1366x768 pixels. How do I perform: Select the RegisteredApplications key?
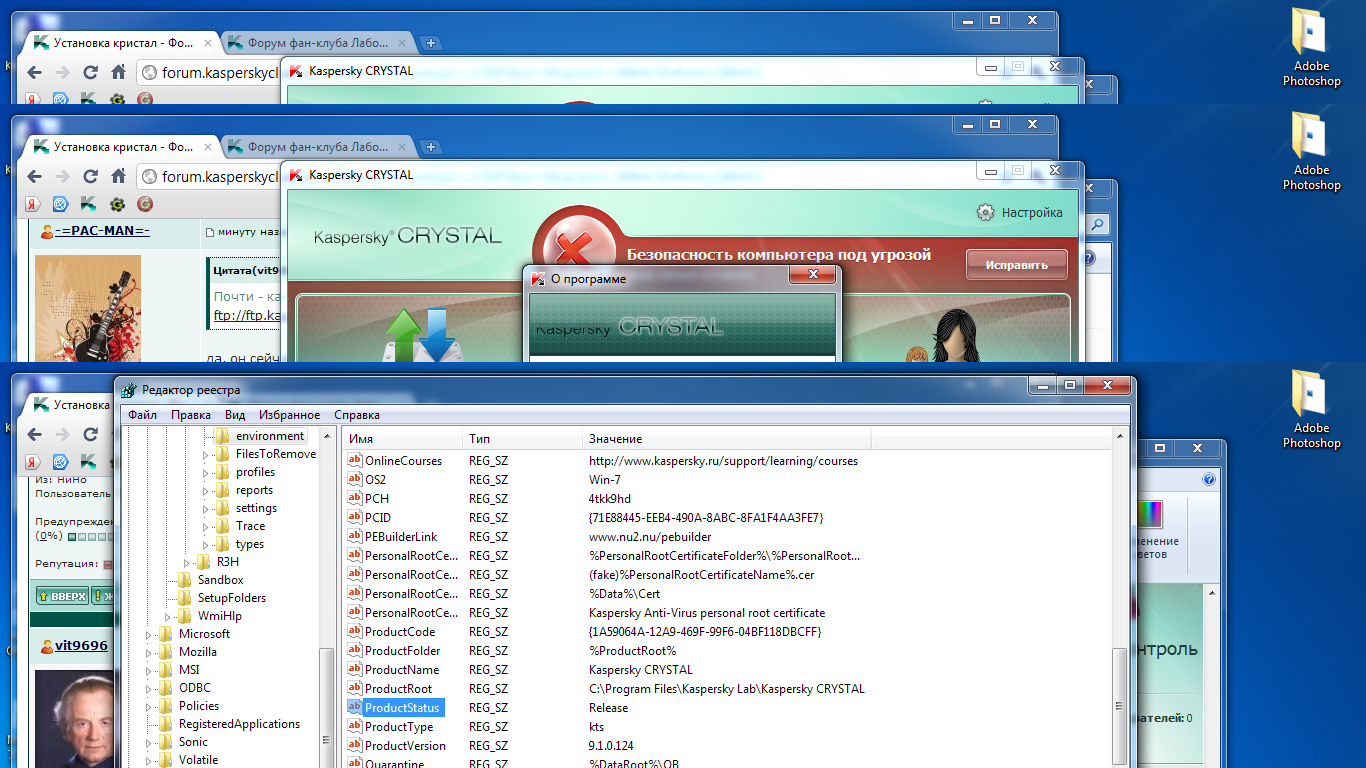[x=239, y=724]
